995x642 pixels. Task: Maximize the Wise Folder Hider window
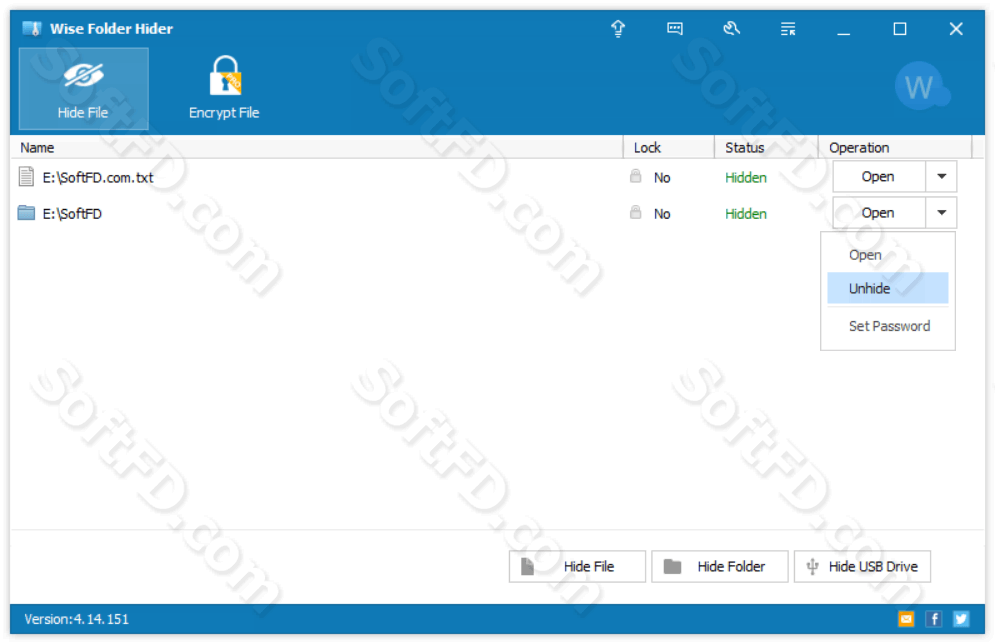900,29
